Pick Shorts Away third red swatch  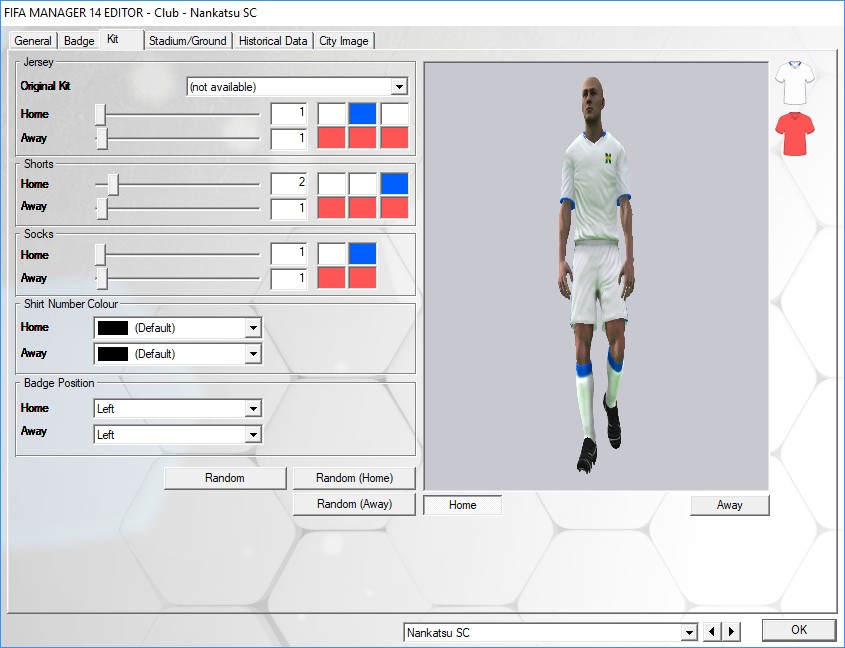(x=394, y=208)
